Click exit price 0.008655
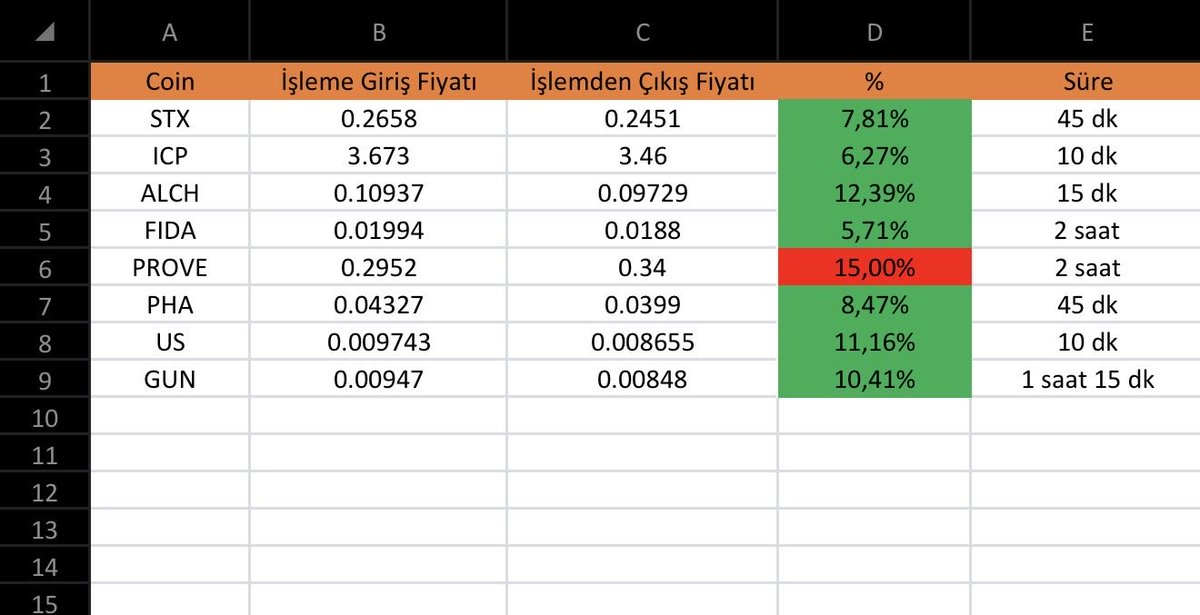1200x615 pixels. [x=642, y=342]
